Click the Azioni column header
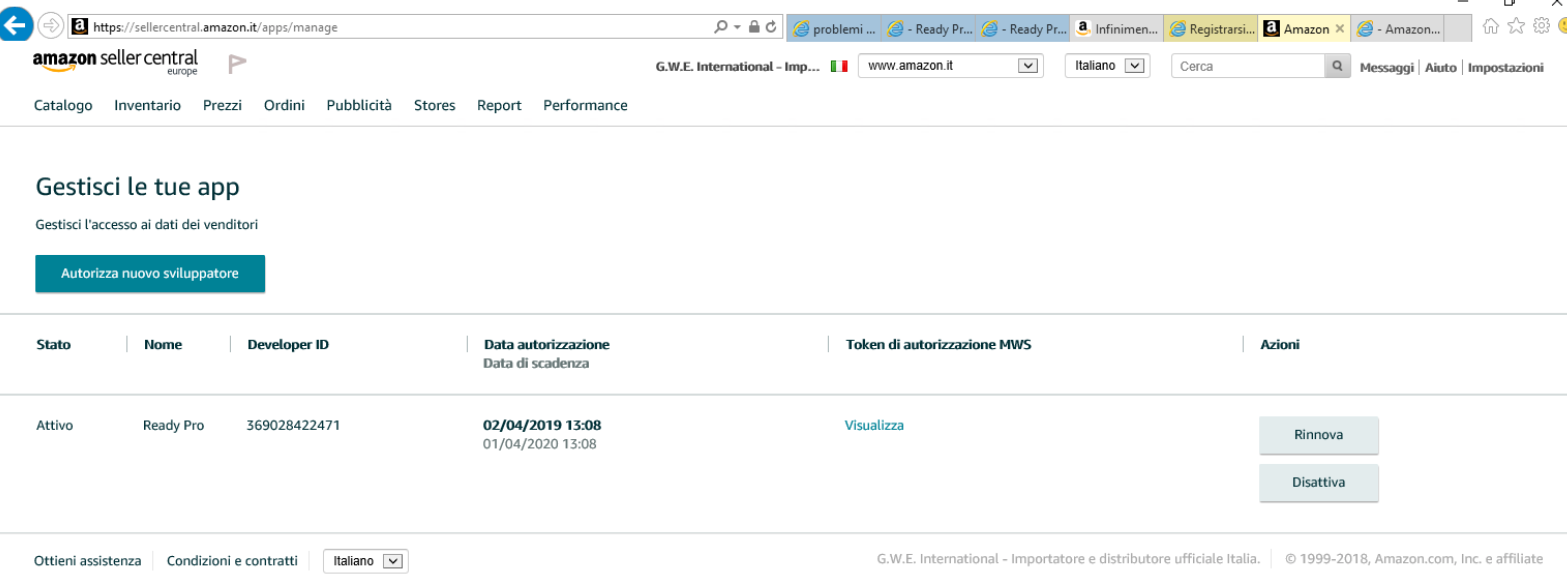 [x=1280, y=344]
